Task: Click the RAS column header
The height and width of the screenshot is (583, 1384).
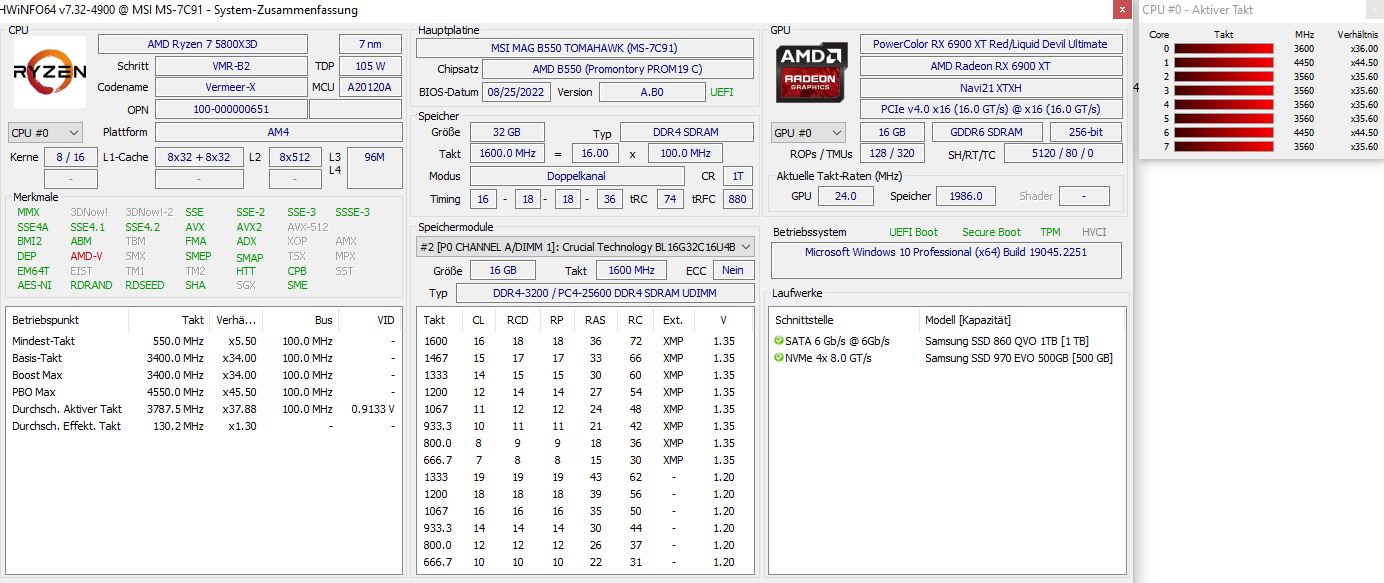Action: tap(595, 320)
